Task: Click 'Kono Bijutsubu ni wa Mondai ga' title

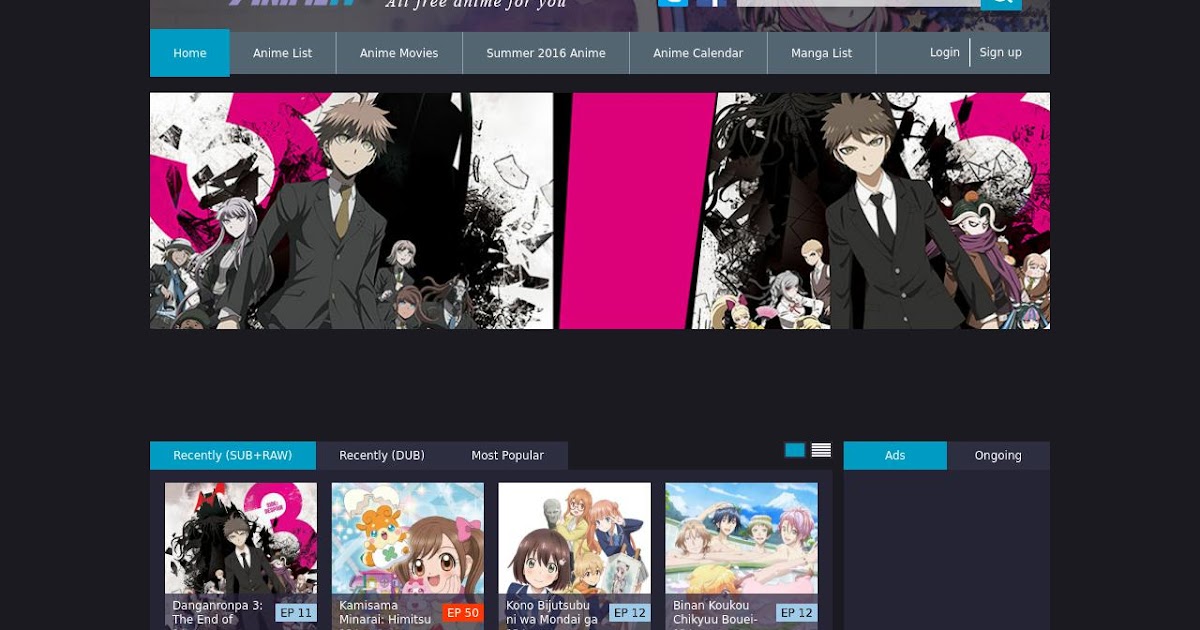Action: click(552, 612)
